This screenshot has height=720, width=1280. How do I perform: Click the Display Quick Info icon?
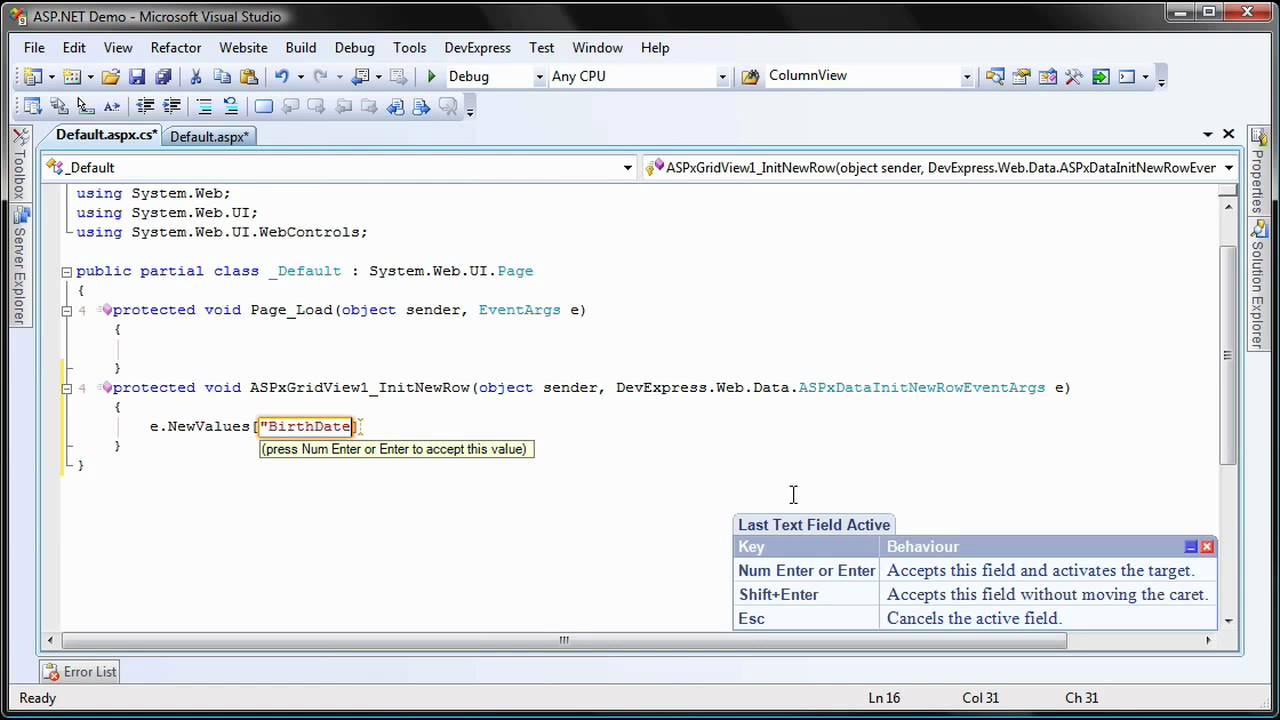85,106
